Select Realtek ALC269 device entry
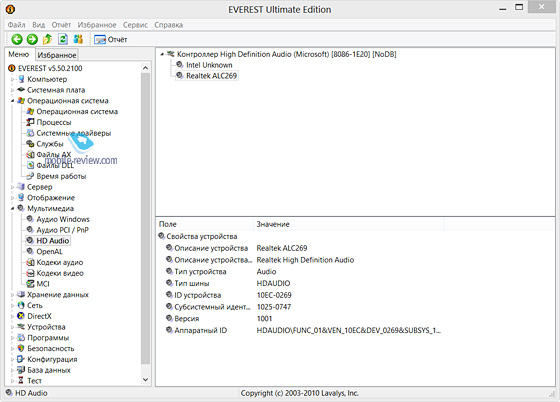The image size is (560, 402). (x=211, y=76)
